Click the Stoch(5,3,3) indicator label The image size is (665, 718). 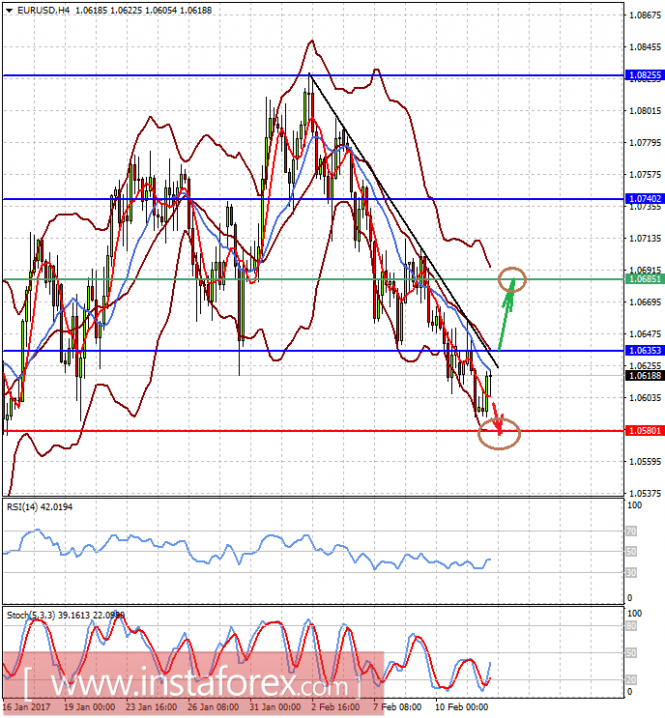(65, 615)
